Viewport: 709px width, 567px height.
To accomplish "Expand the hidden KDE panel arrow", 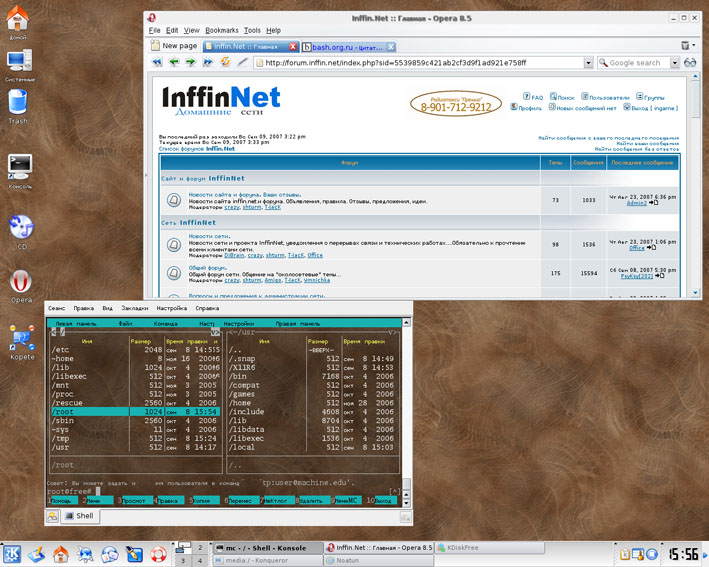I will tap(705, 554).
